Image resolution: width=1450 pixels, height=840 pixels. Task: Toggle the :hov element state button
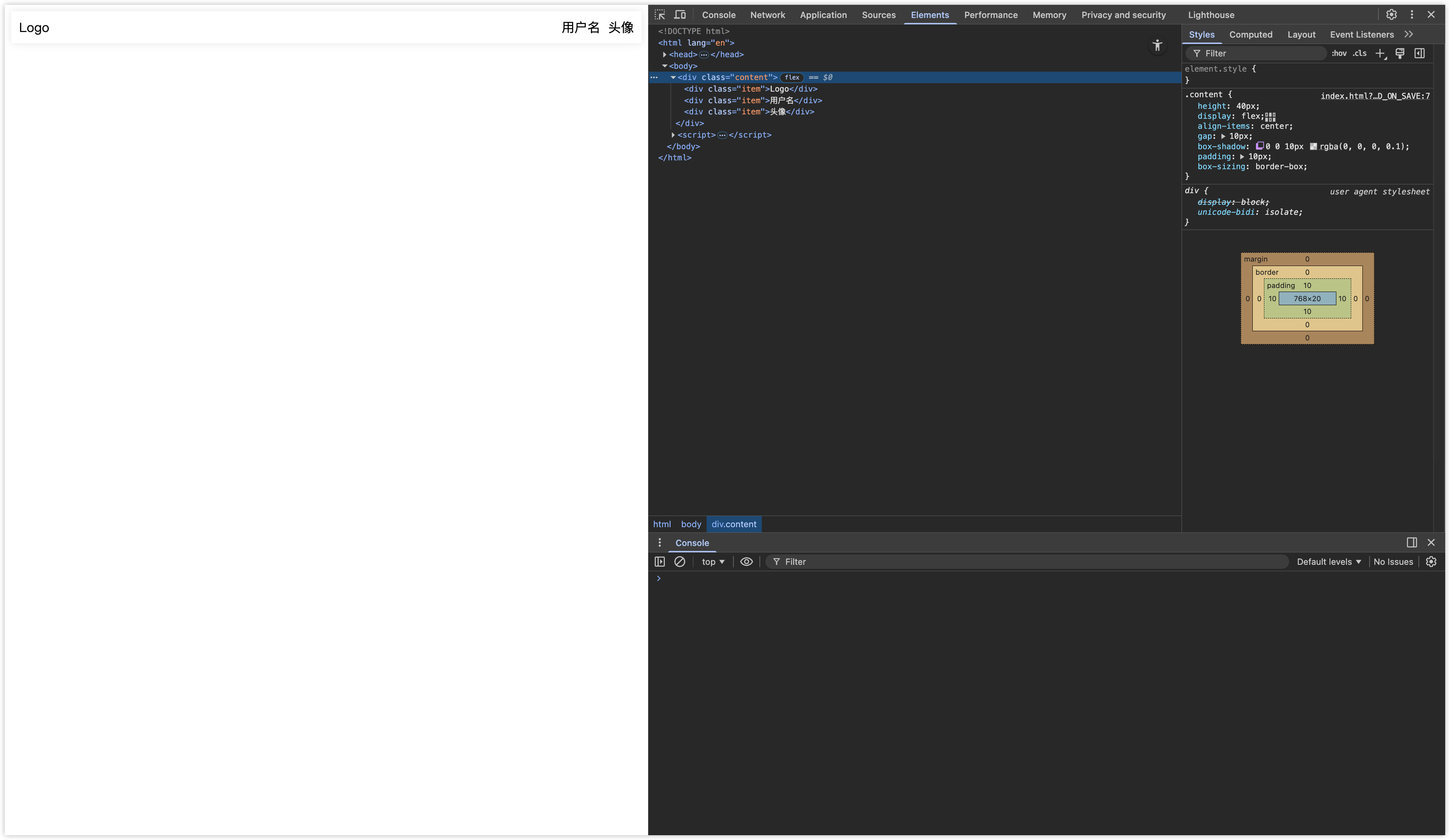coord(1339,54)
